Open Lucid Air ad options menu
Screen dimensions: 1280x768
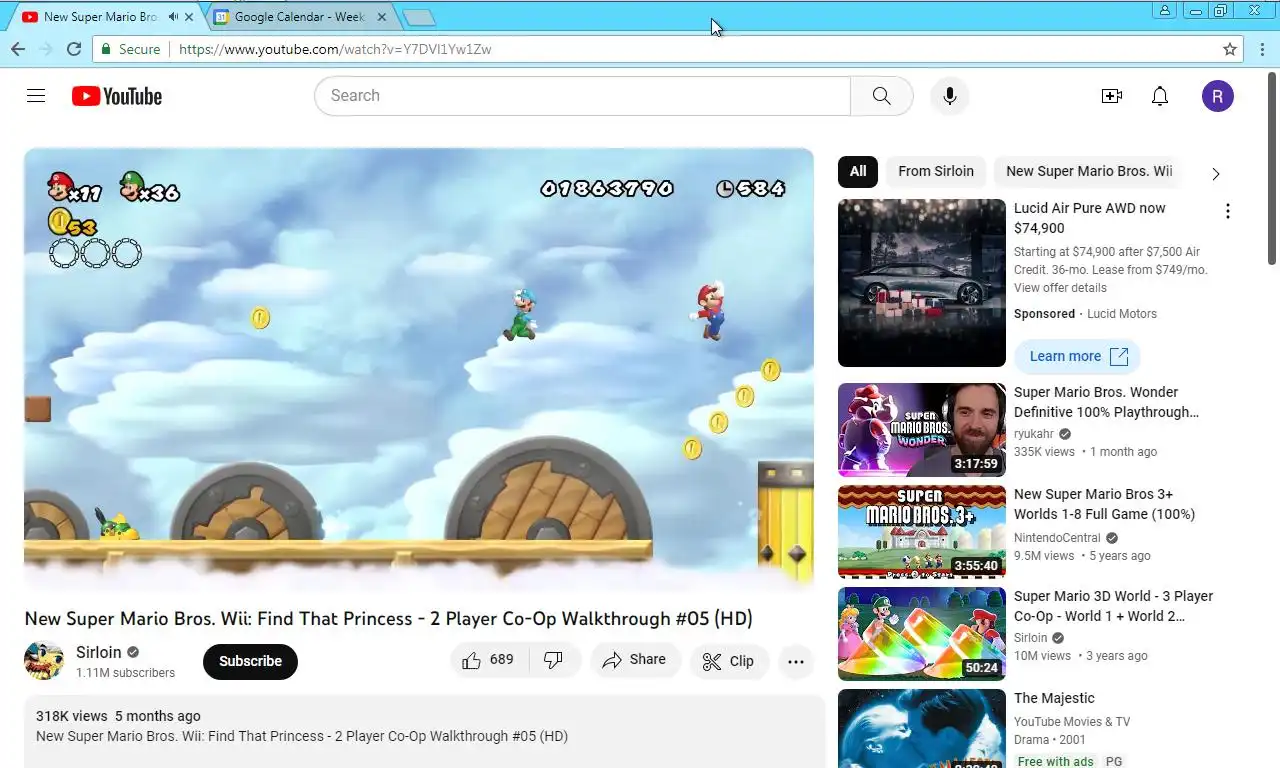(x=1228, y=211)
